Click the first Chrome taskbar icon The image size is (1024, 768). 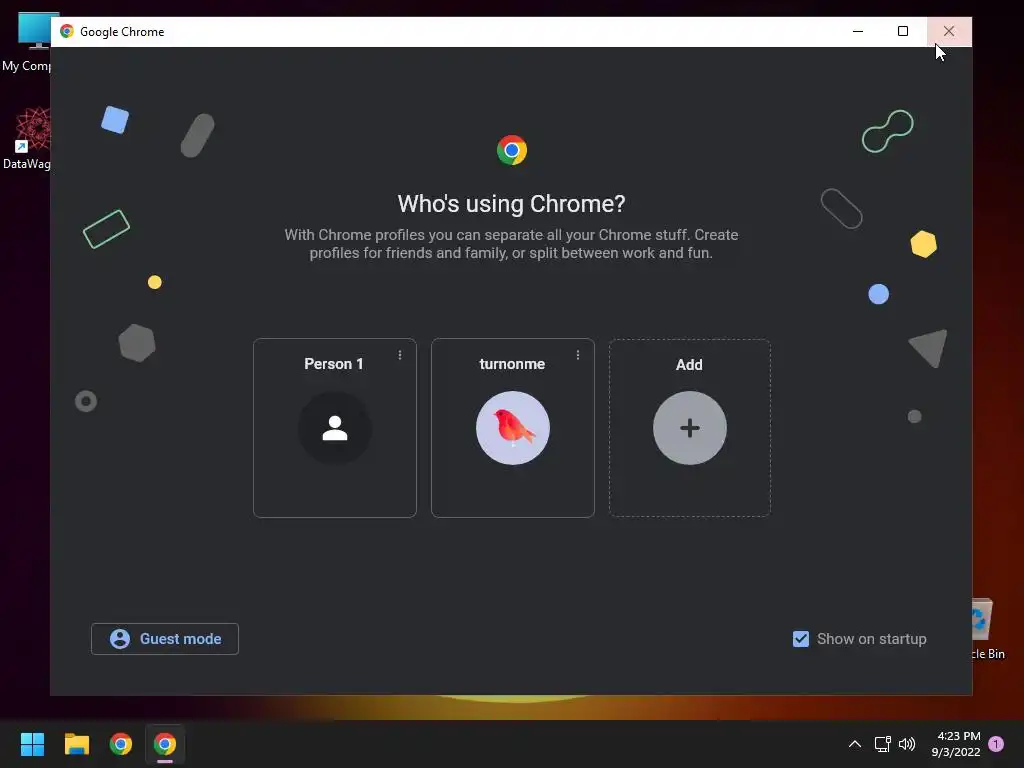click(x=121, y=744)
